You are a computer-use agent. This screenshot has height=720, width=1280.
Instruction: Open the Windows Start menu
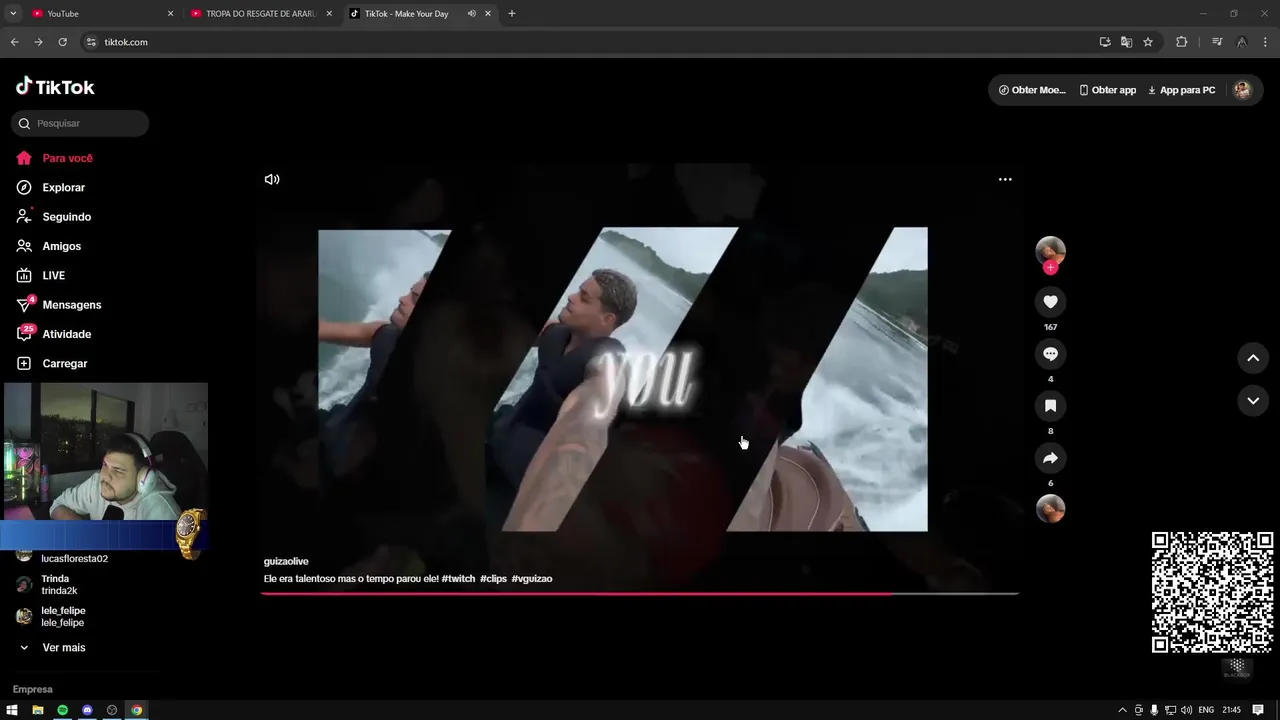(x=12, y=710)
